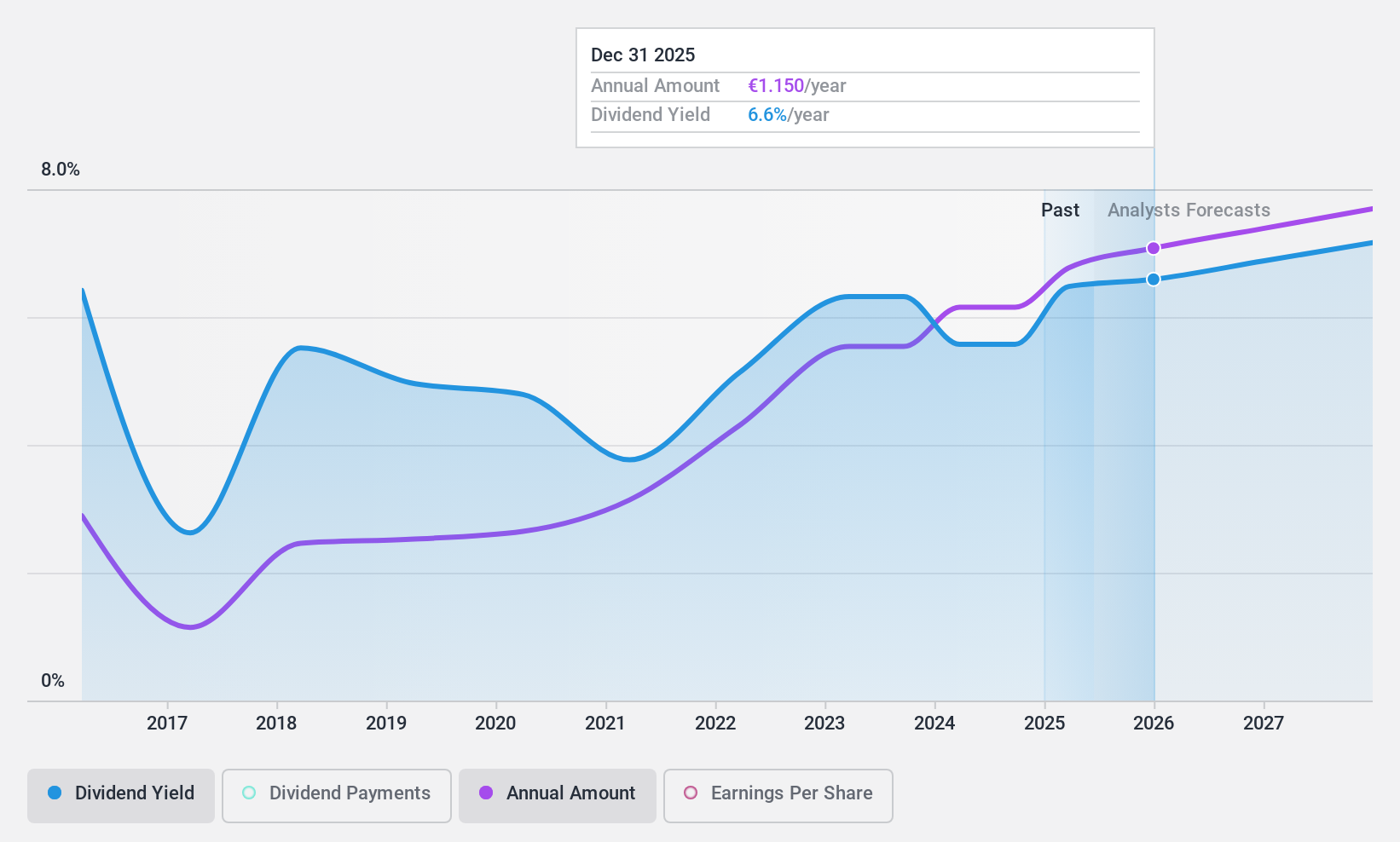Click the Annual Amount tooltip row label
This screenshot has width=1400, height=842.
655,86
